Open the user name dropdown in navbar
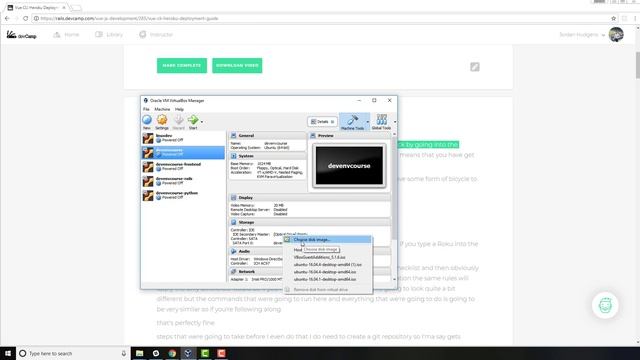This screenshot has width=640, height=360. coord(582,35)
